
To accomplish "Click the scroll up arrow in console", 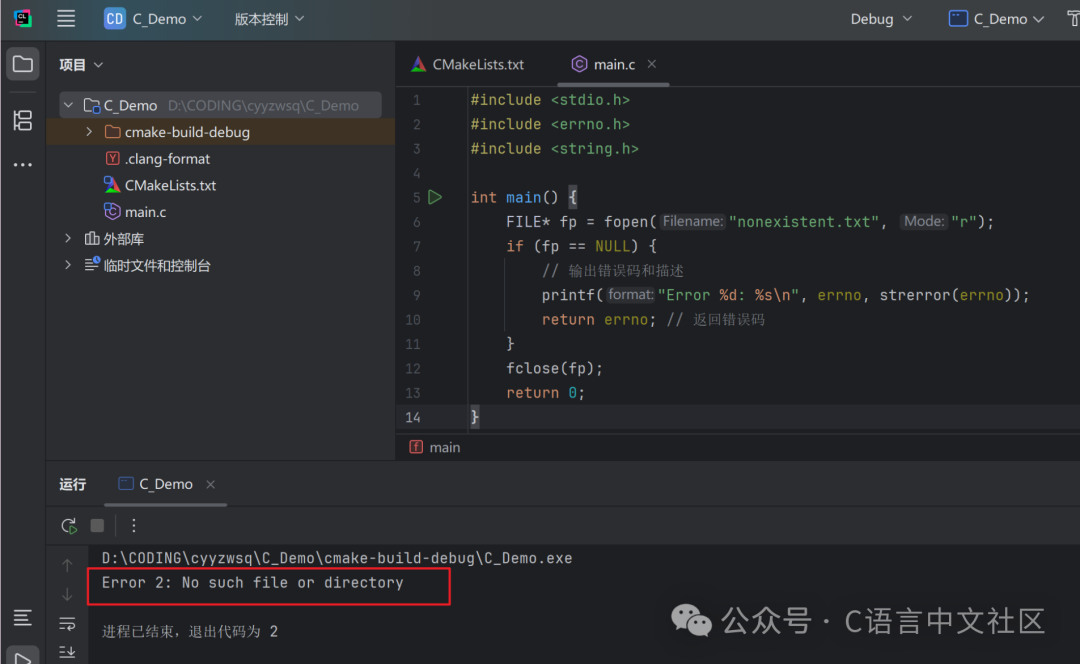I will [x=67, y=566].
